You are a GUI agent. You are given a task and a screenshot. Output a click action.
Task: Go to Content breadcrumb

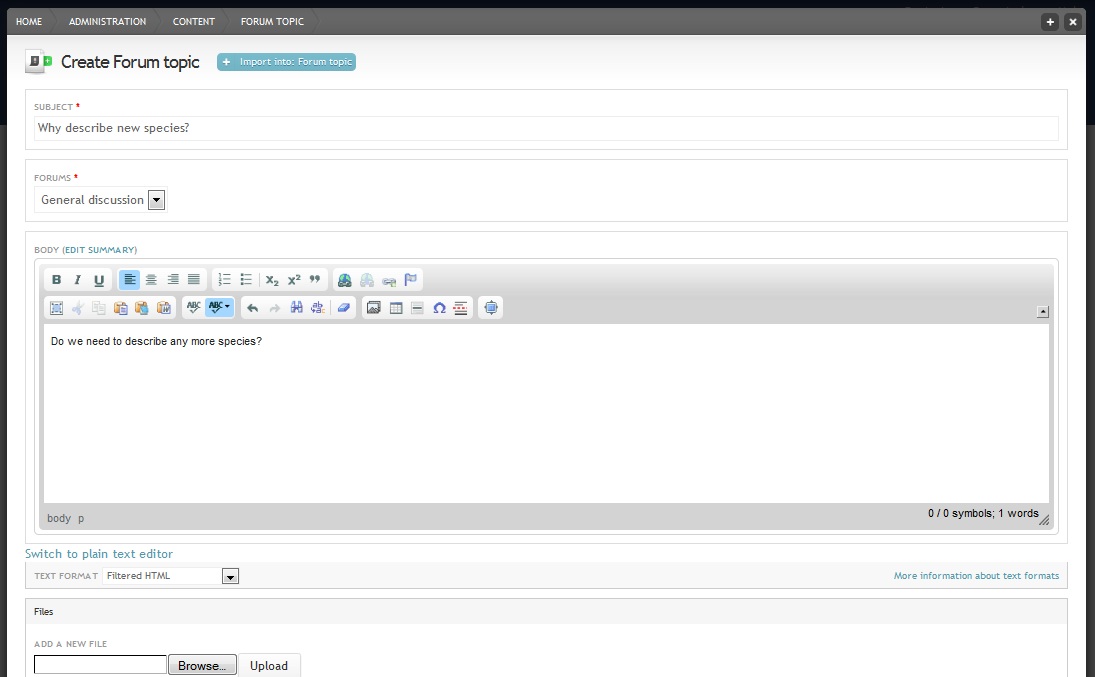coord(193,22)
